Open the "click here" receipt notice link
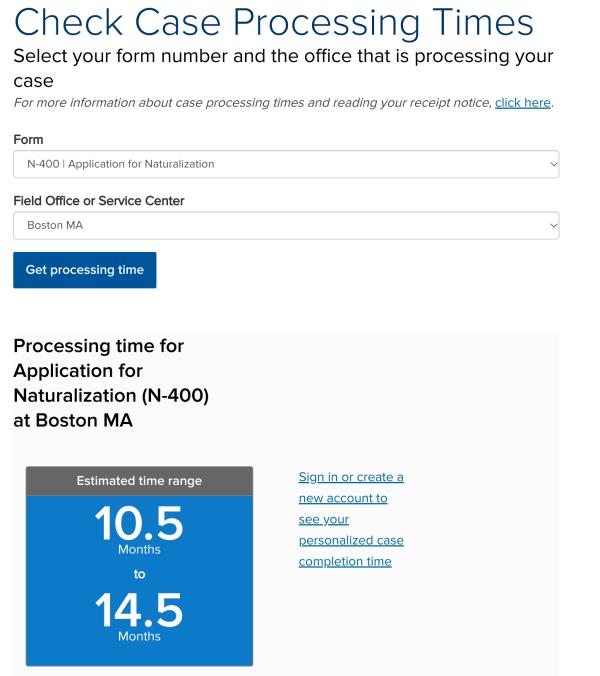The image size is (600, 676). click(523, 103)
